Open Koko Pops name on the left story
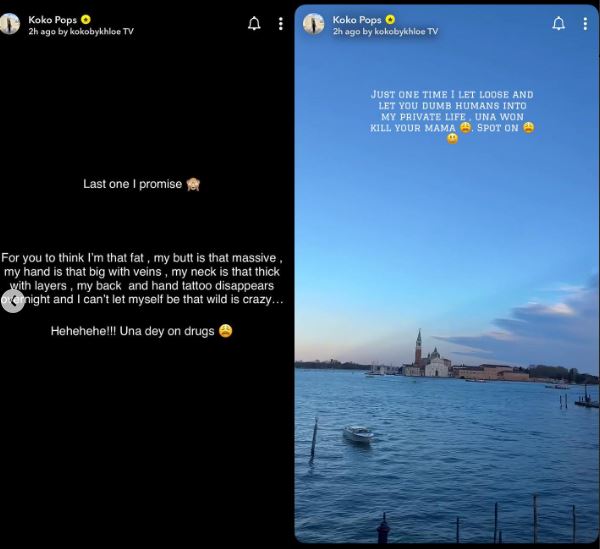600x549 pixels. 52,20
